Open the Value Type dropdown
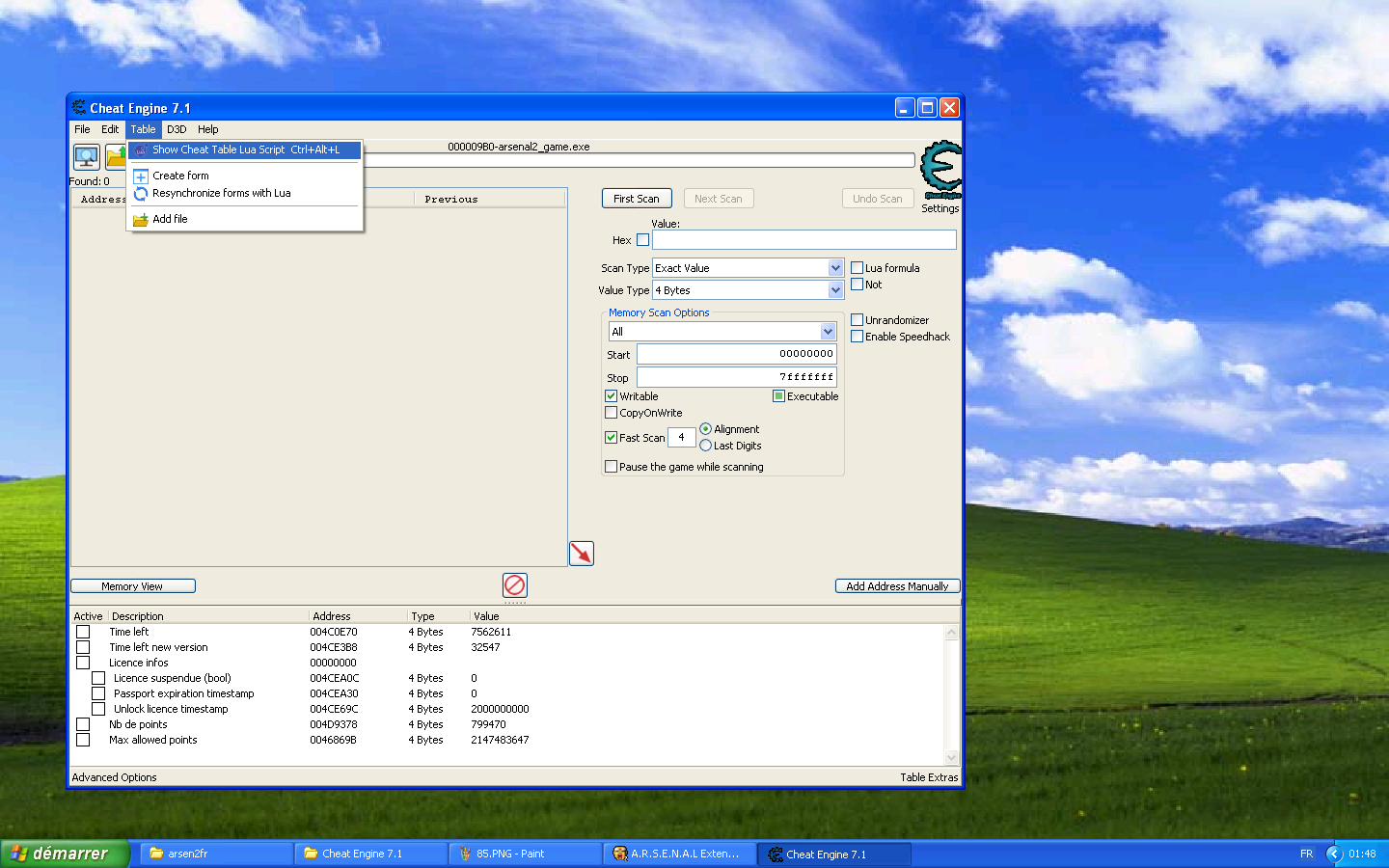This screenshot has width=1389, height=868. (x=835, y=289)
